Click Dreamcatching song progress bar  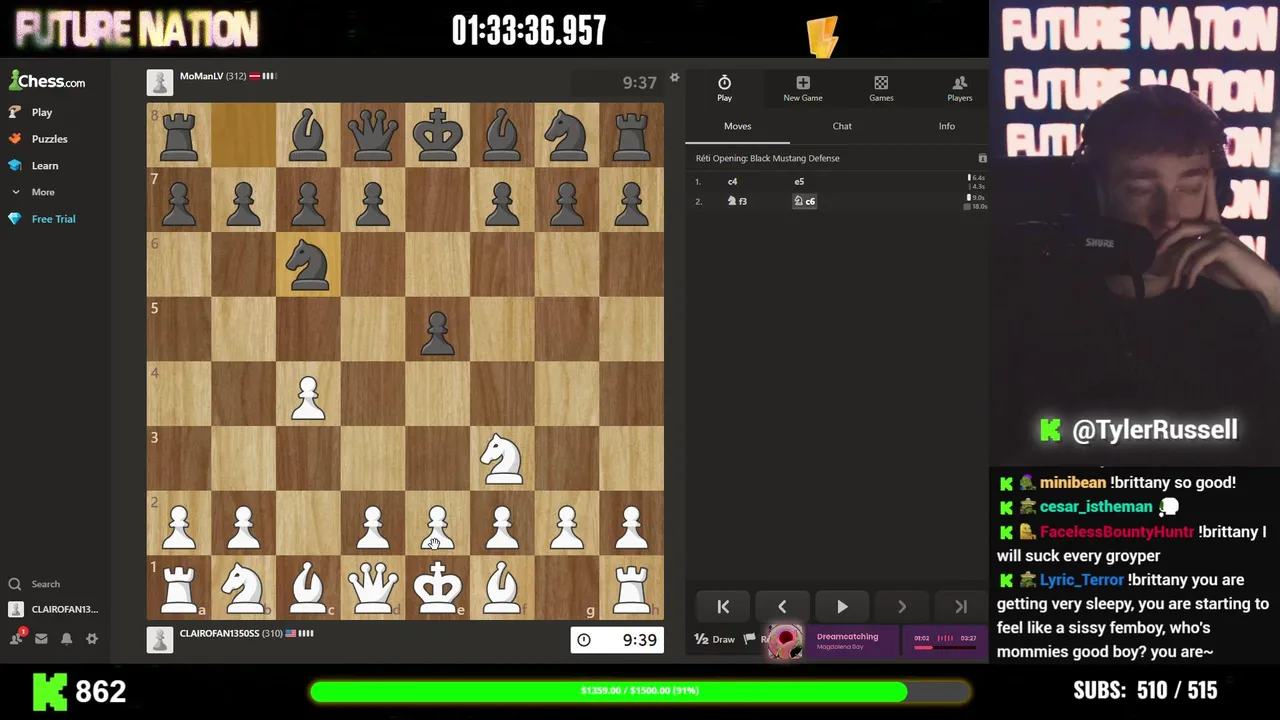[x=944, y=647]
